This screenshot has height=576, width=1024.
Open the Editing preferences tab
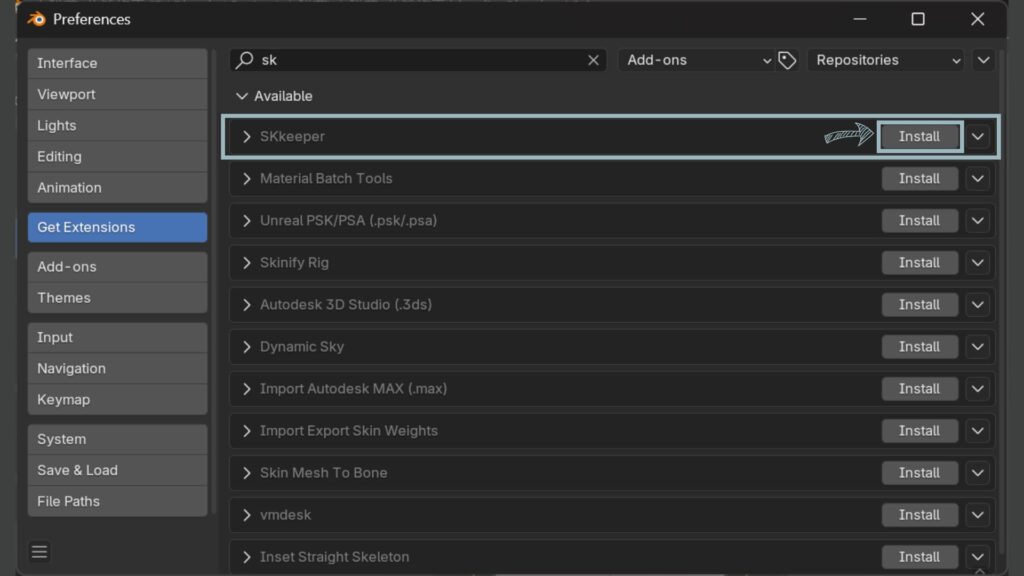pos(118,157)
